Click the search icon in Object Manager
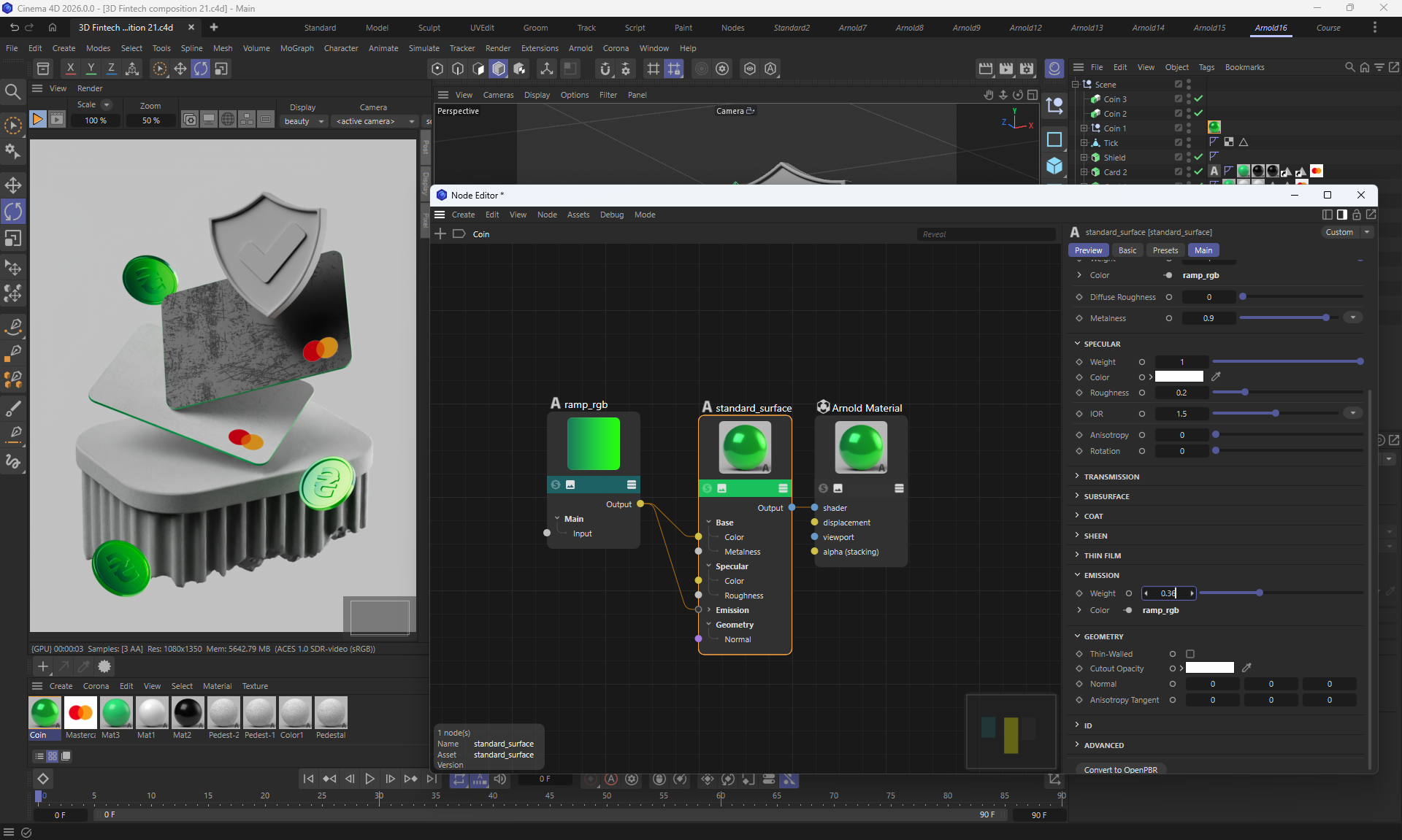 (x=1349, y=67)
